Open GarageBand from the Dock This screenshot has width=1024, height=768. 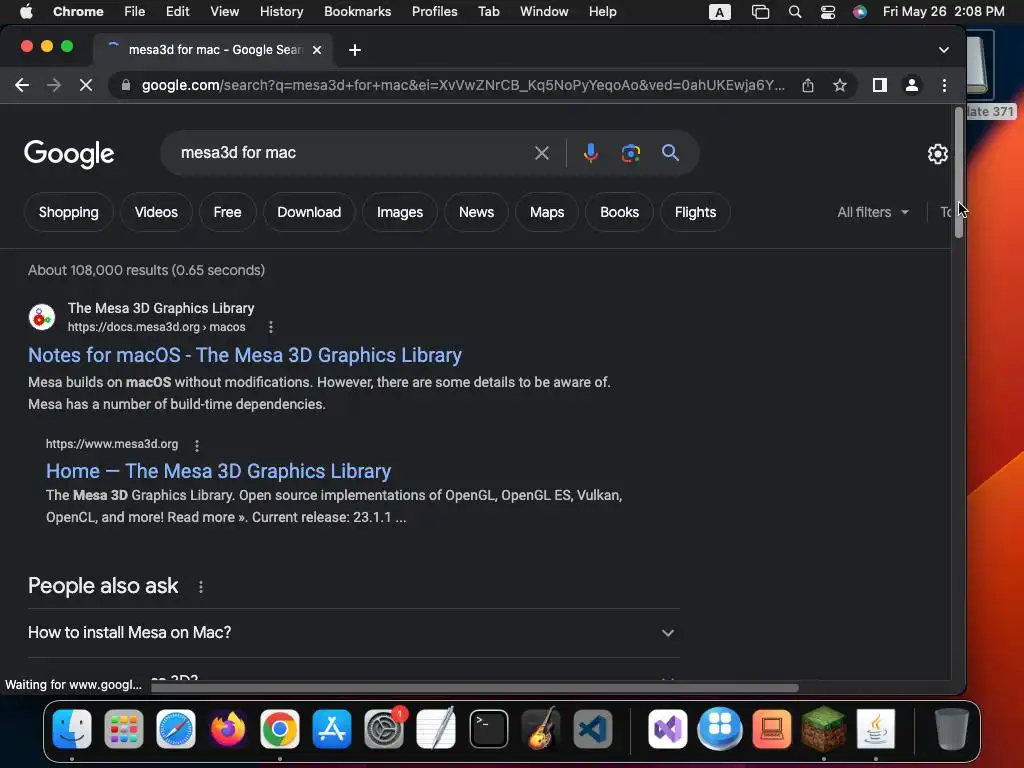pos(541,729)
